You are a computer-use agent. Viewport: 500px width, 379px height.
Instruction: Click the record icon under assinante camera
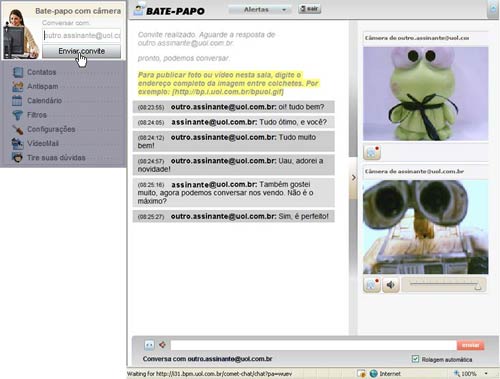(372, 285)
